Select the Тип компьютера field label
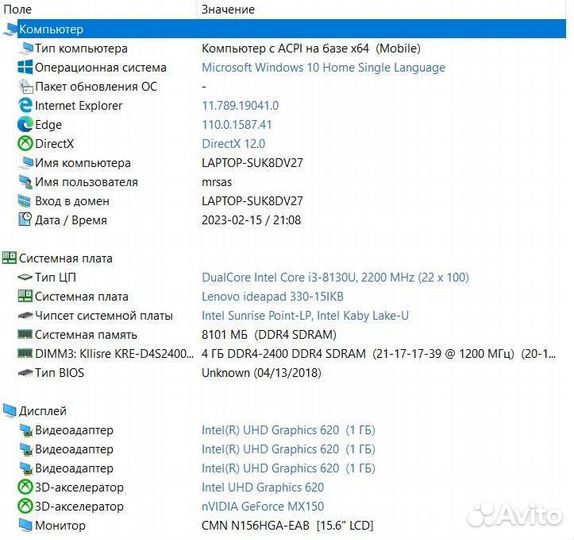574x540 pixels. click(81, 48)
